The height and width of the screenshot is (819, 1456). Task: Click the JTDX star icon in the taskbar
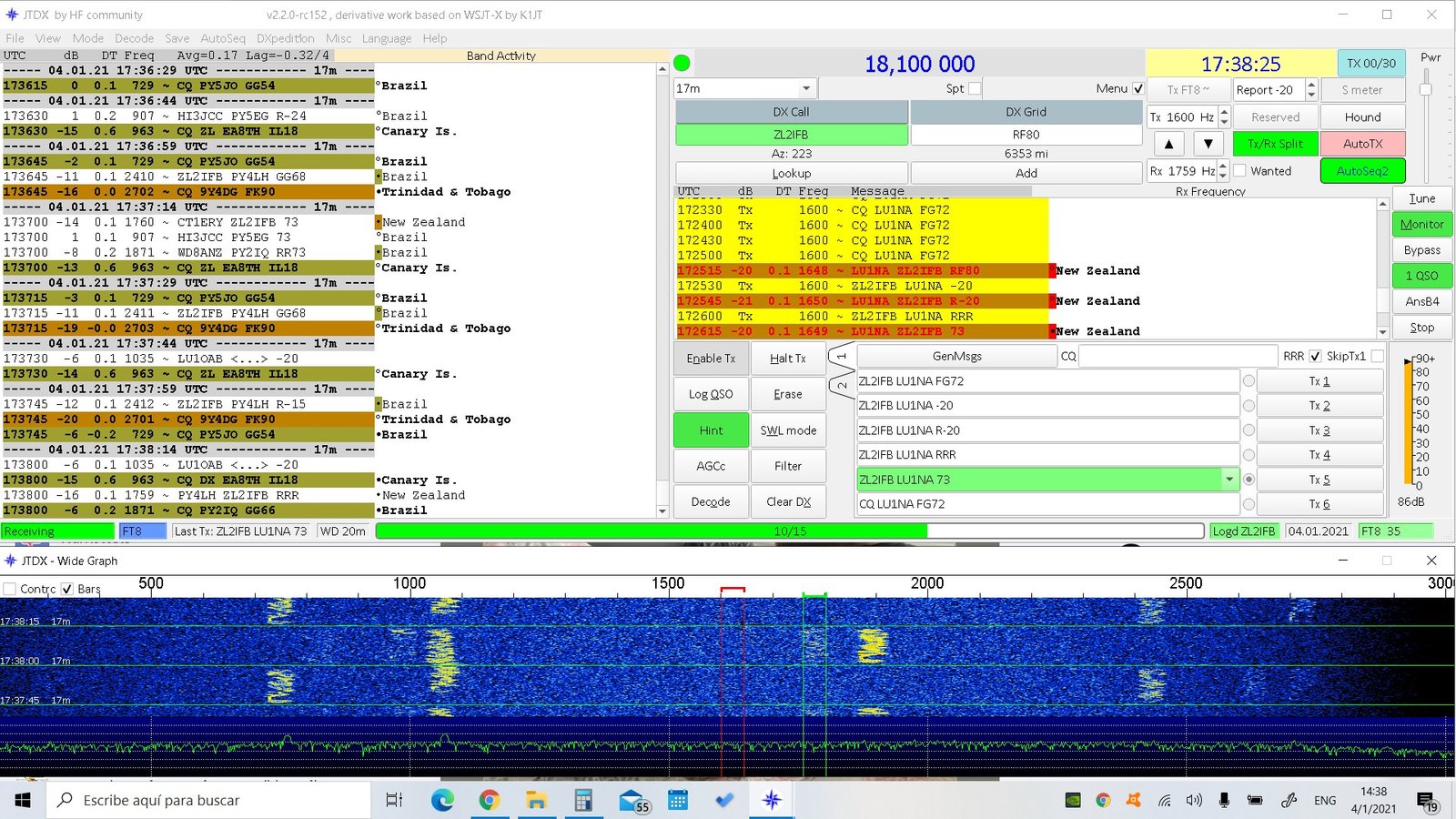[772, 800]
